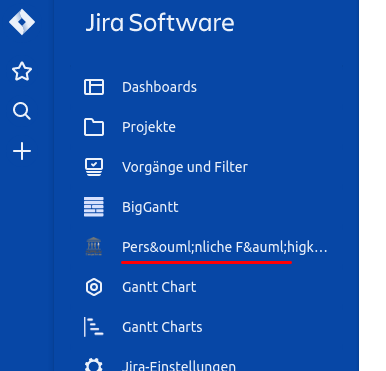The width and height of the screenshot is (386, 371).
Task: Select Gantt Chart menu entry
Action: pos(159,287)
